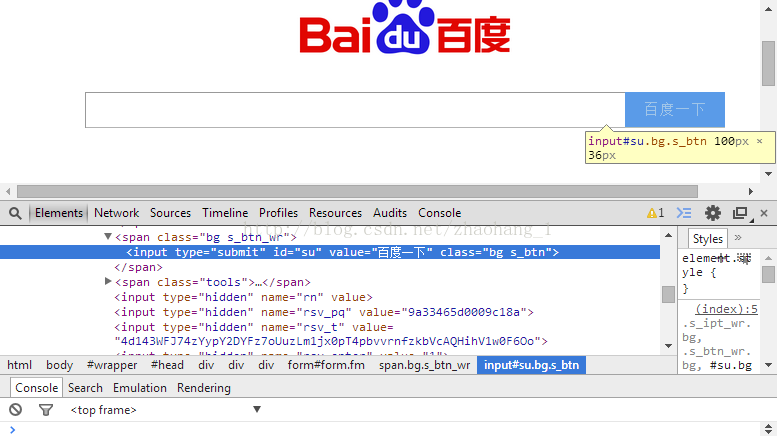Close the DevTools panel
The height and width of the screenshot is (436, 777).
coord(764,213)
